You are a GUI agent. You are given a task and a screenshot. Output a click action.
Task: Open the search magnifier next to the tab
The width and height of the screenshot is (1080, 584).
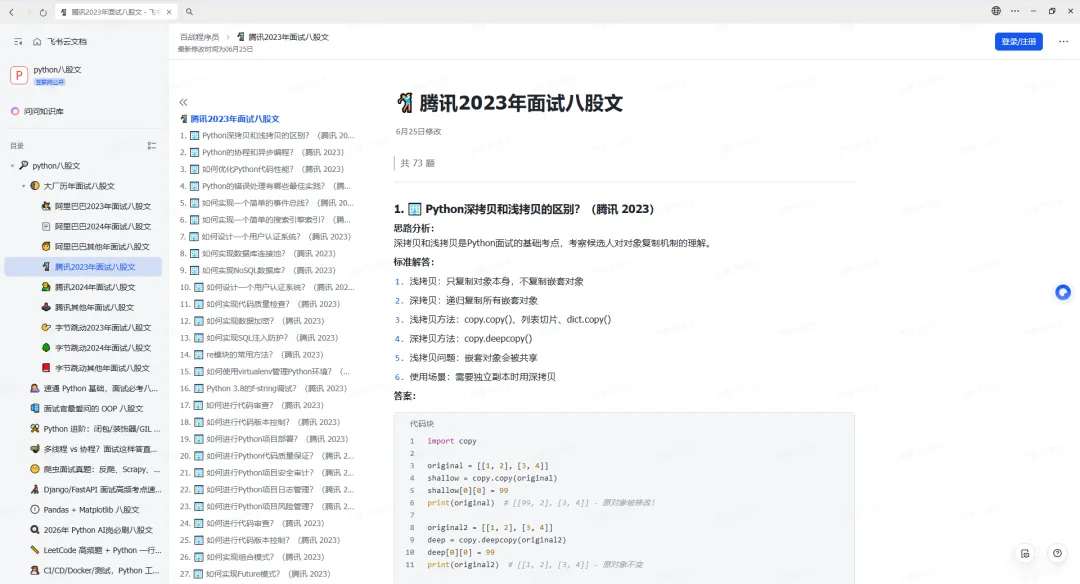(x=189, y=12)
